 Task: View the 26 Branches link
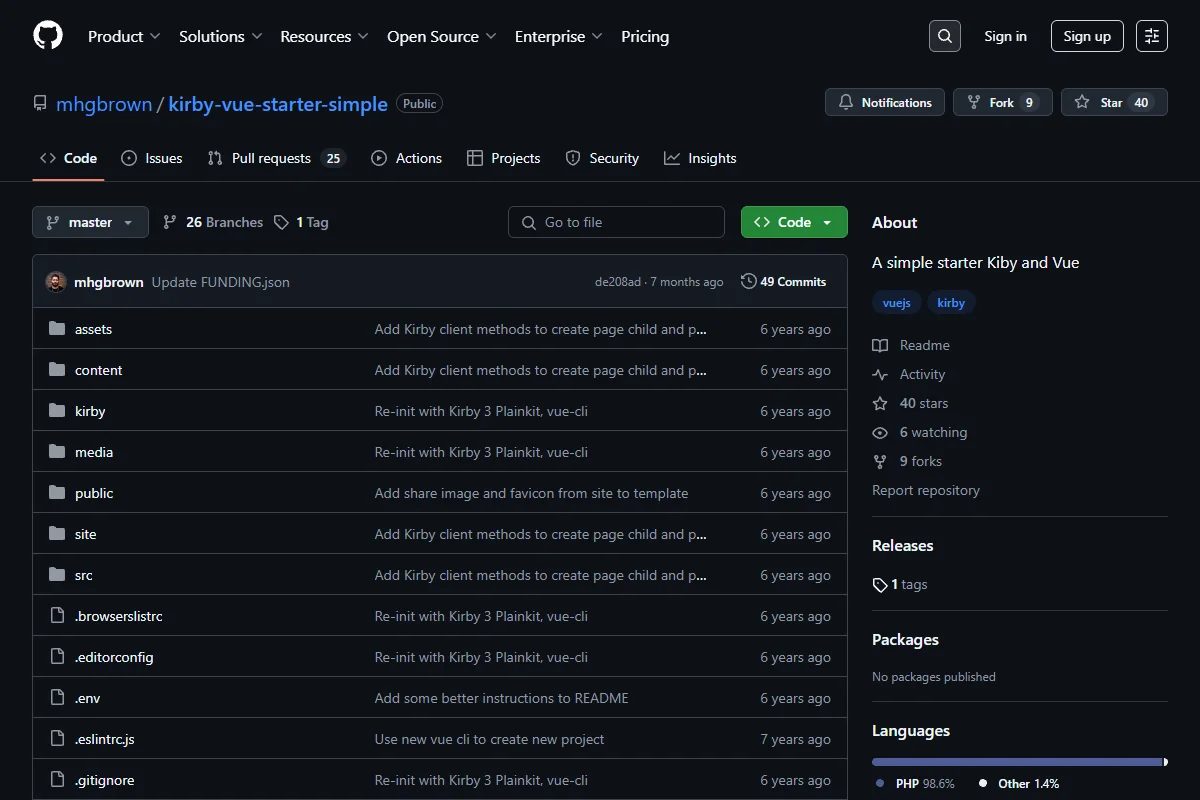click(x=213, y=222)
